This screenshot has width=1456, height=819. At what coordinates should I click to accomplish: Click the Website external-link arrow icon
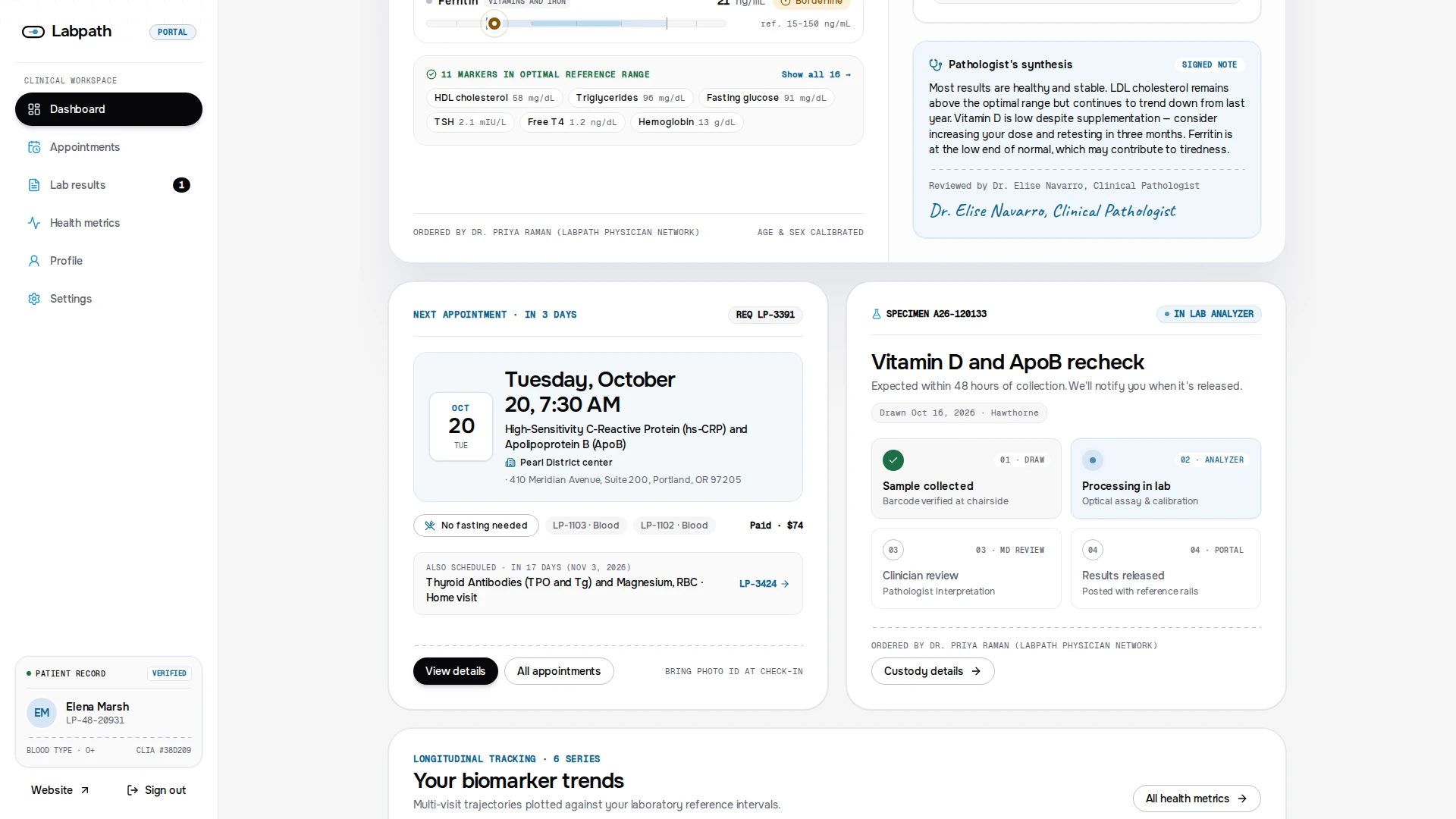(85, 790)
